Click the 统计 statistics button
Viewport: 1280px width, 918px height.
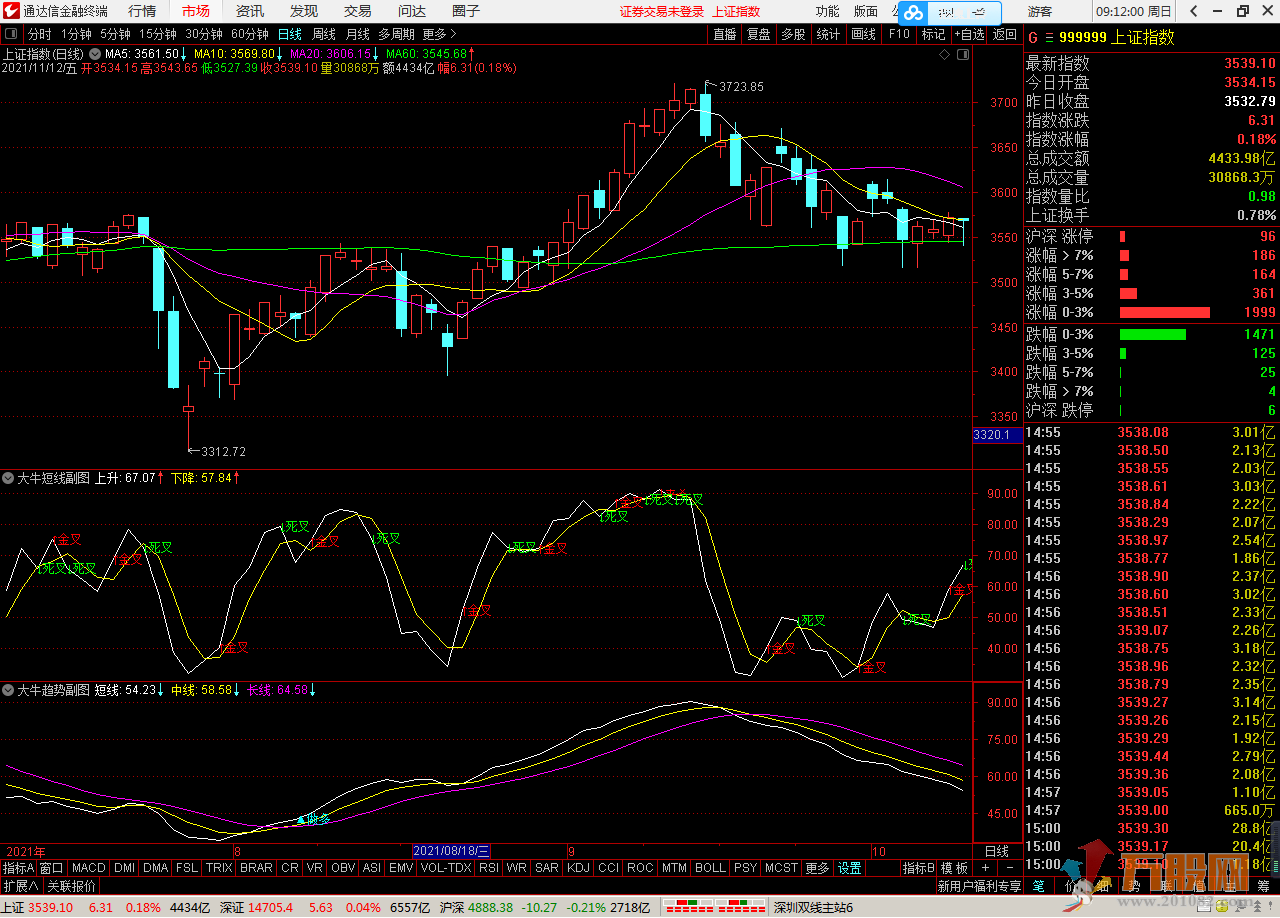pyautogui.click(x=828, y=34)
